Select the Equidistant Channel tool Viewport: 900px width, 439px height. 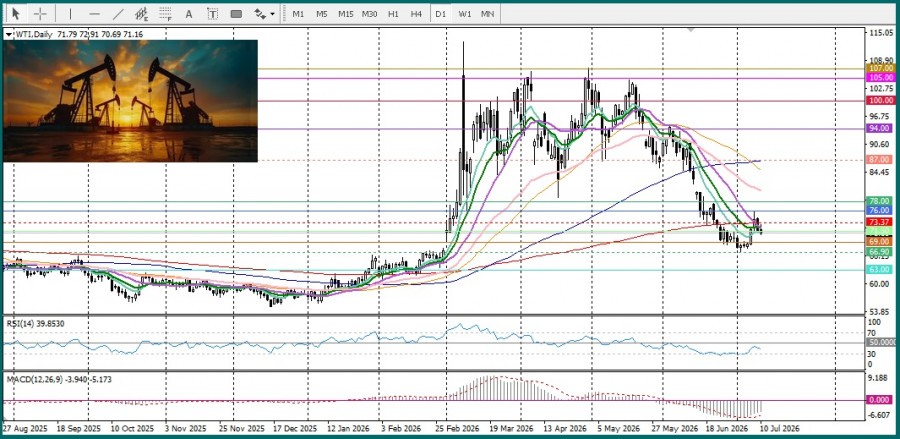(141, 13)
